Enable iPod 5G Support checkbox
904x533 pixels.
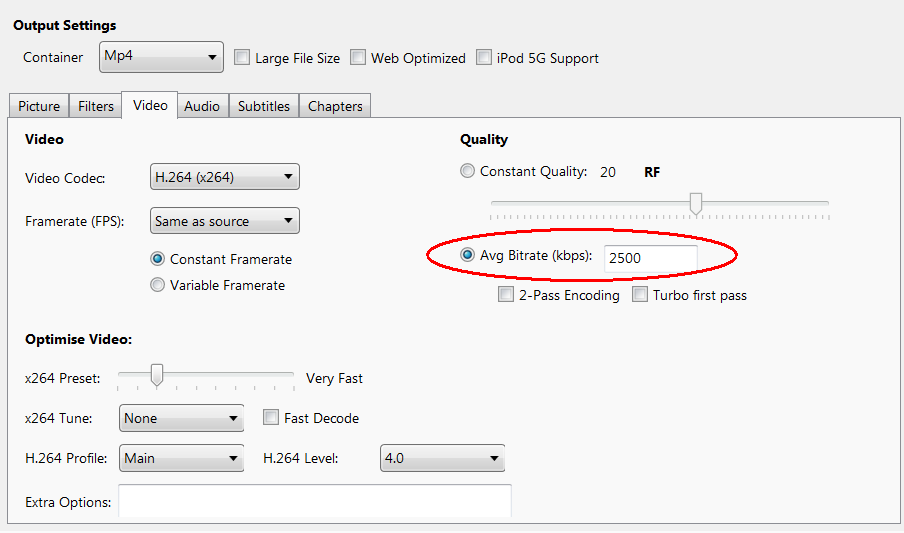[484, 58]
